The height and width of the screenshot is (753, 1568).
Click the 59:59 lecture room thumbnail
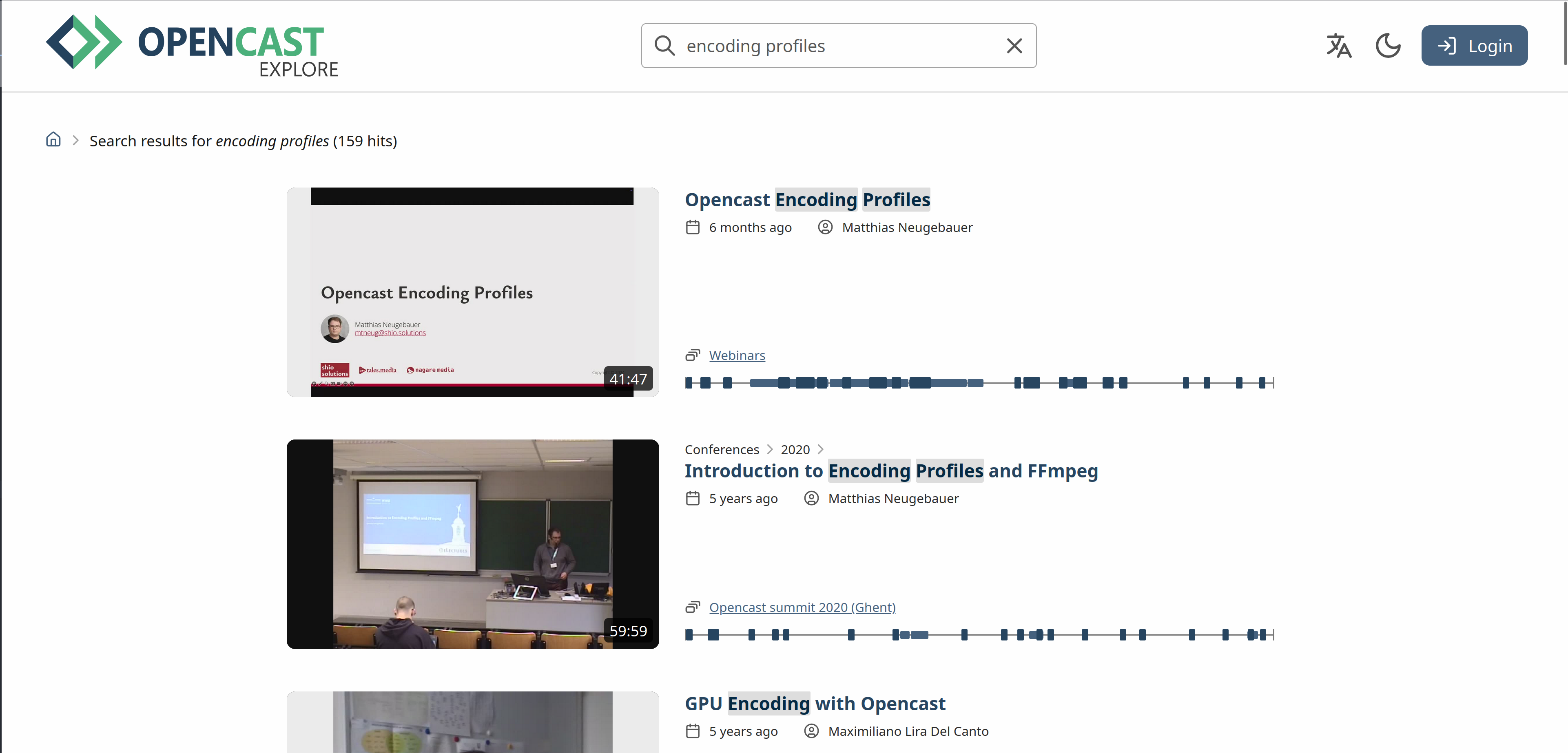pyautogui.click(x=472, y=544)
